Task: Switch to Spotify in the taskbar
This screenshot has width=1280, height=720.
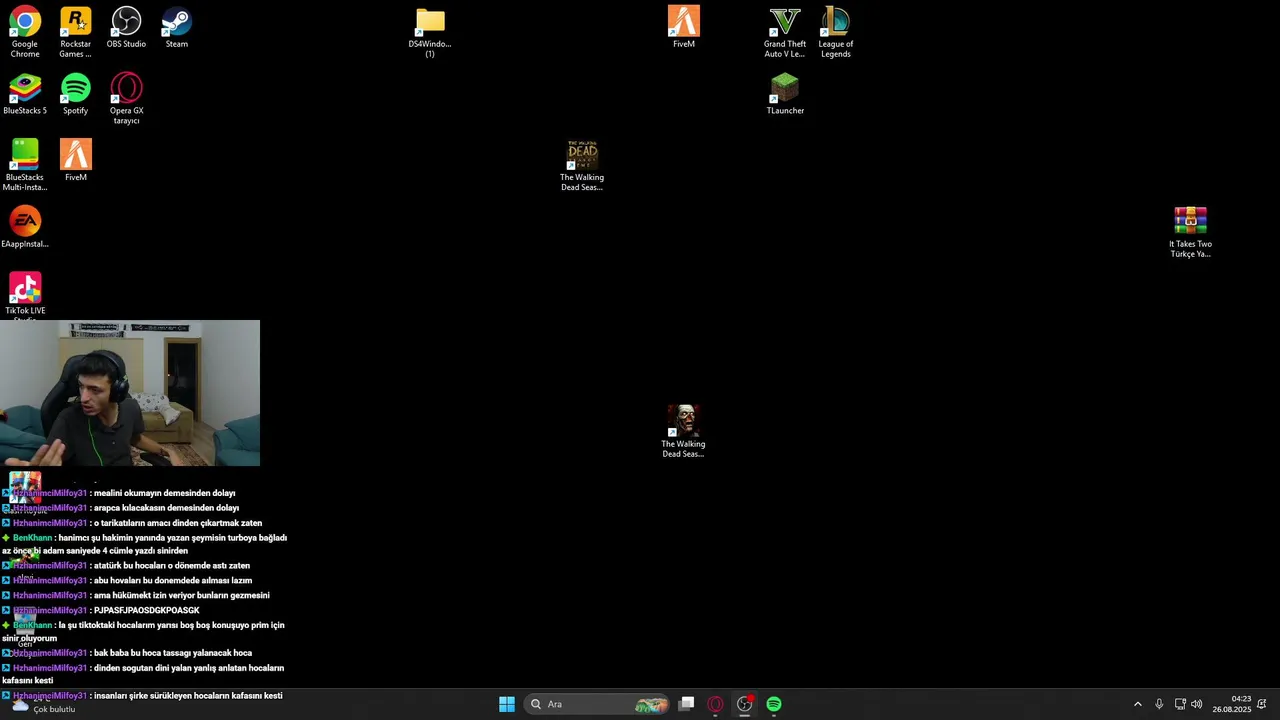Action: (x=774, y=704)
